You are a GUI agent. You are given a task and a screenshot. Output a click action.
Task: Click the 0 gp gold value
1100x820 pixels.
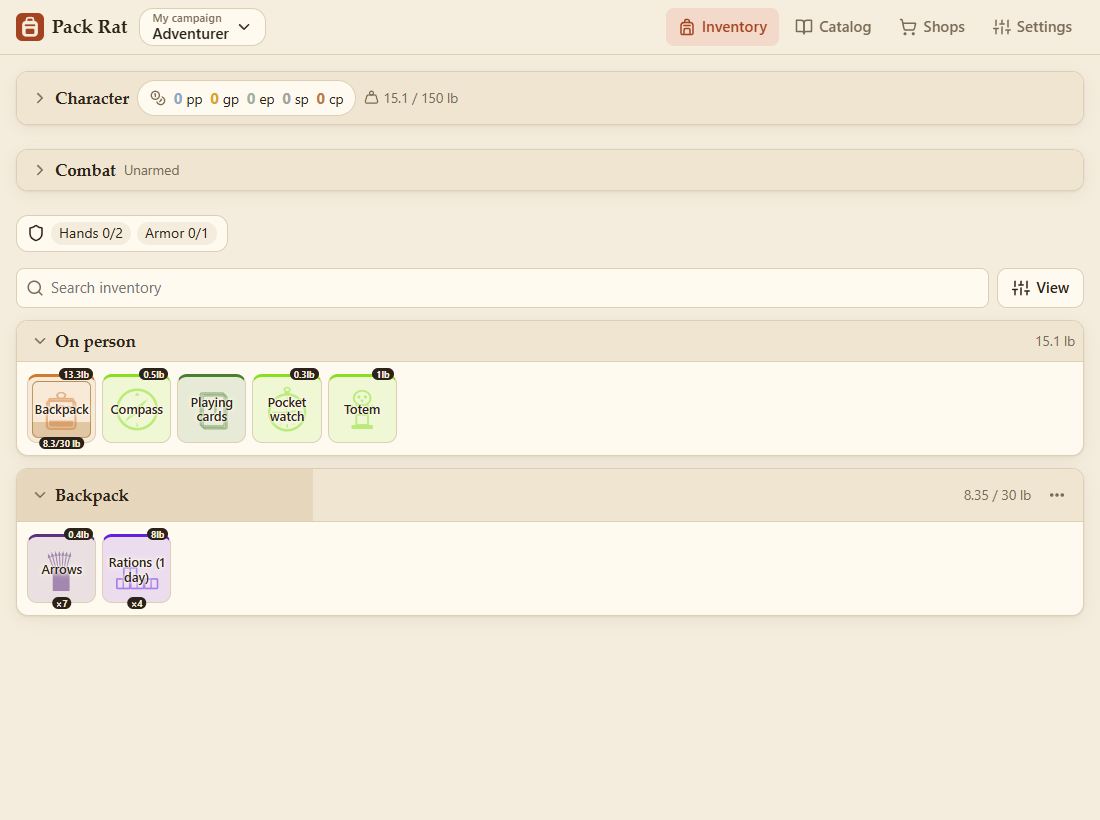(x=224, y=99)
